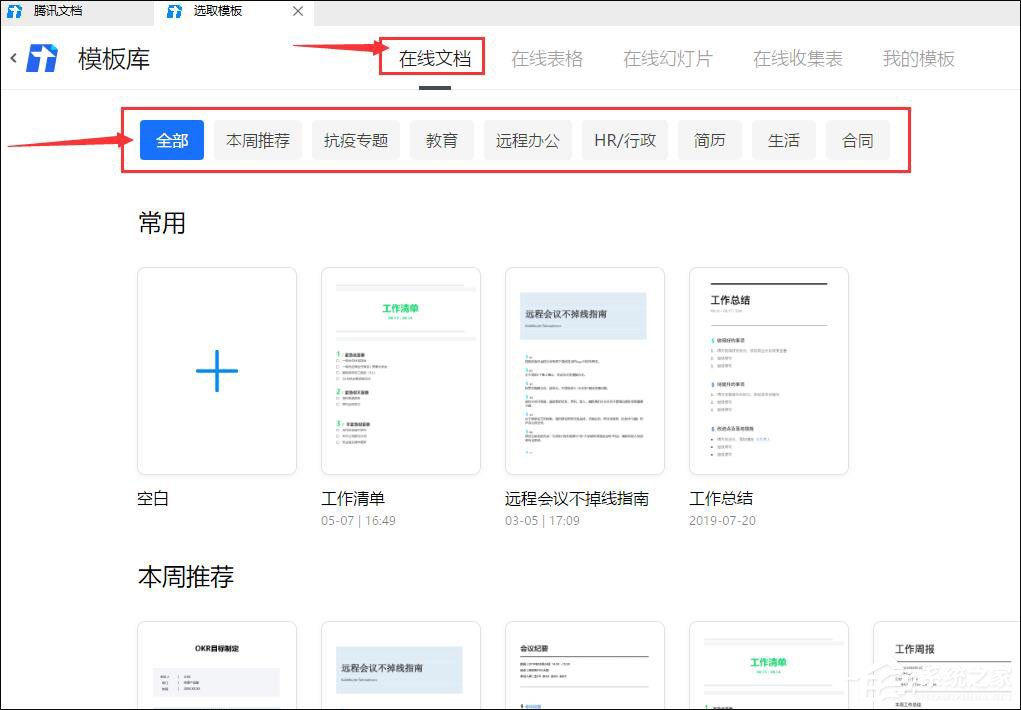The width and height of the screenshot is (1021, 710).
Task: Select the 远程办公 category
Action: [527, 140]
